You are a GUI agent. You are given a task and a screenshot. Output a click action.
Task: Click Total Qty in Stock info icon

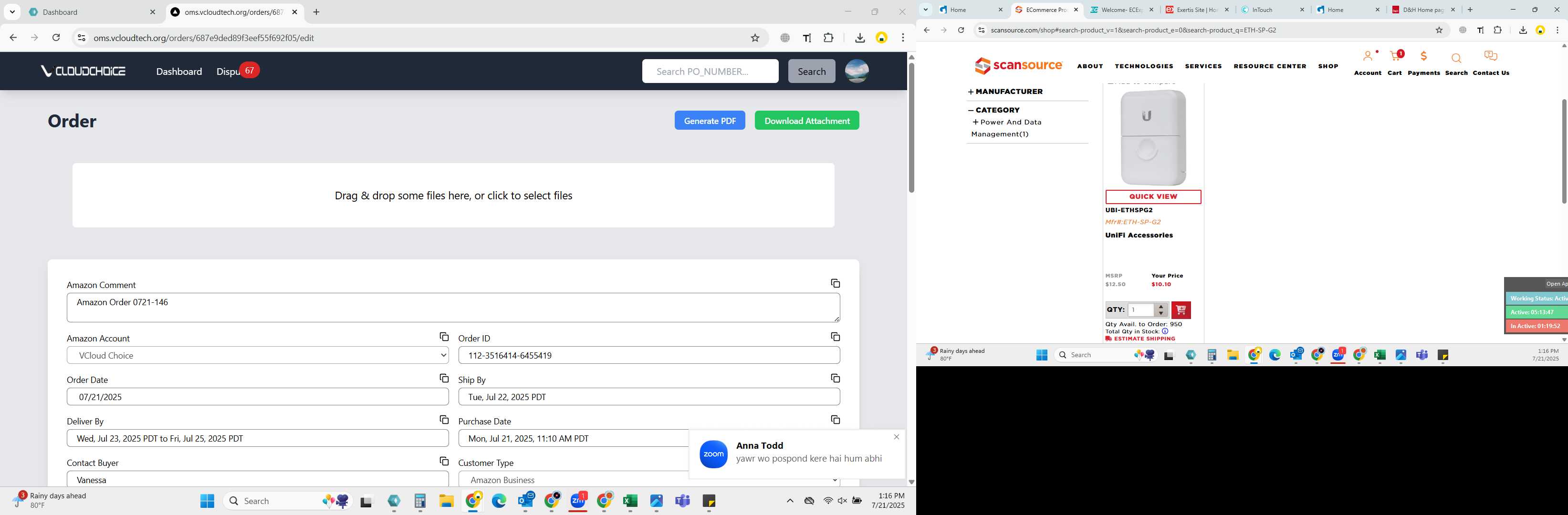point(1164,331)
